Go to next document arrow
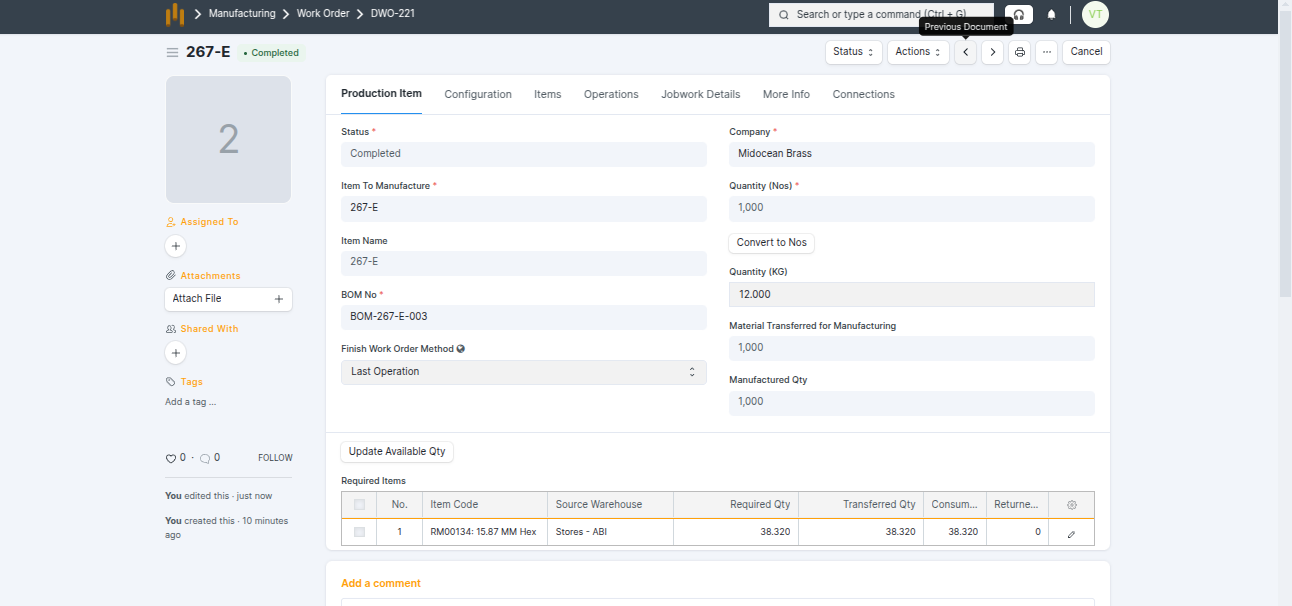 pyautogui.click(x=992, y=52)
